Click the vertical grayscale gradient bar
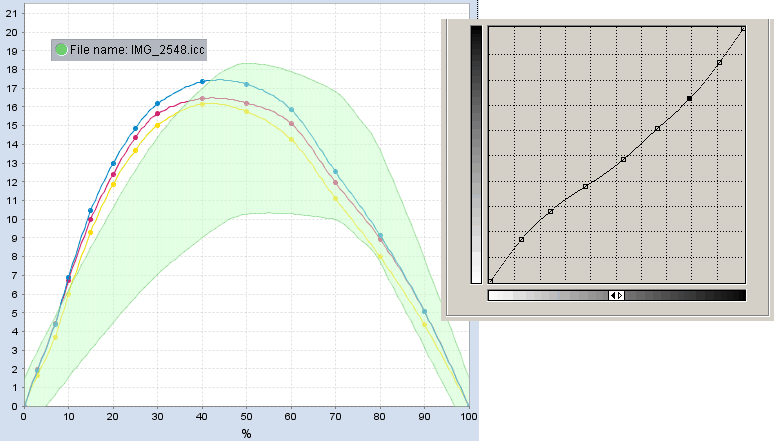 [x=477, y=155]
